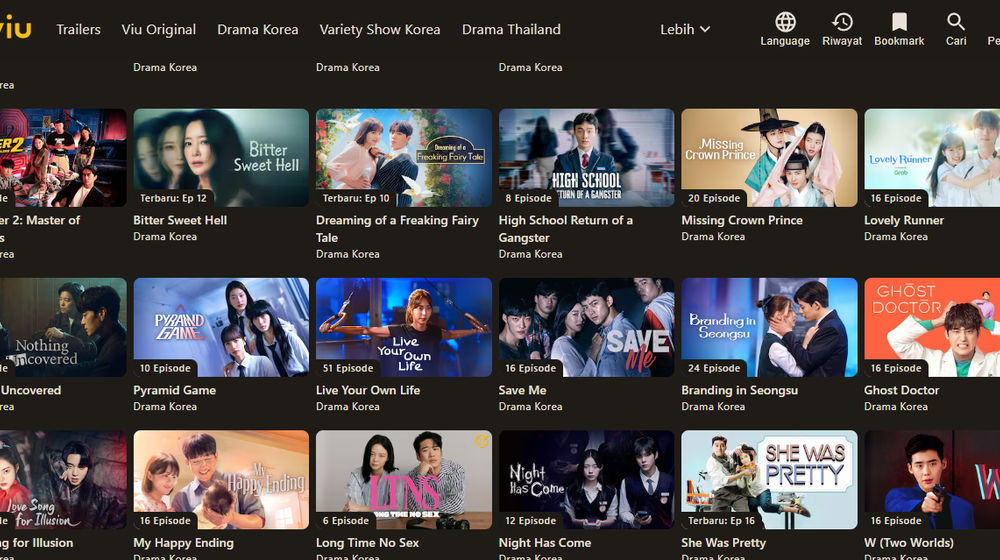The image size is (1000, 560).
Task: Click the Ghost Doctor title link
Action: pyautogui.click(x=901, y=390)
